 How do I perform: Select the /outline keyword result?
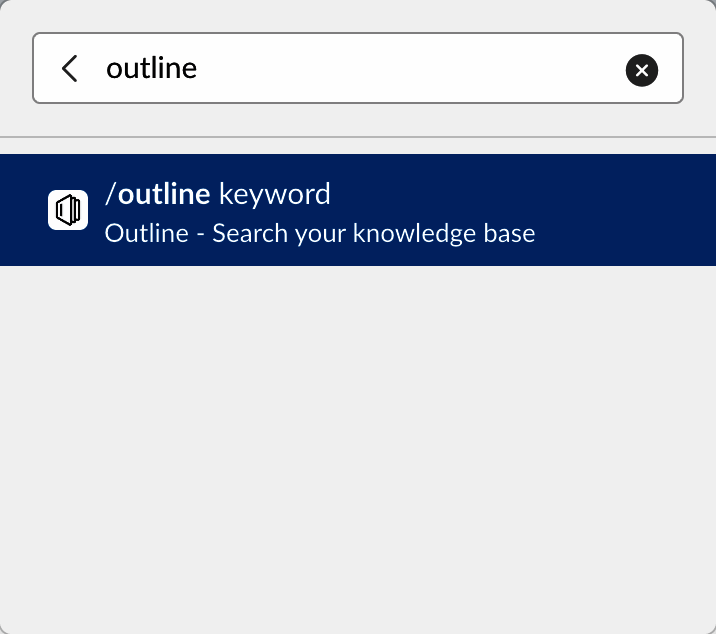358,210
